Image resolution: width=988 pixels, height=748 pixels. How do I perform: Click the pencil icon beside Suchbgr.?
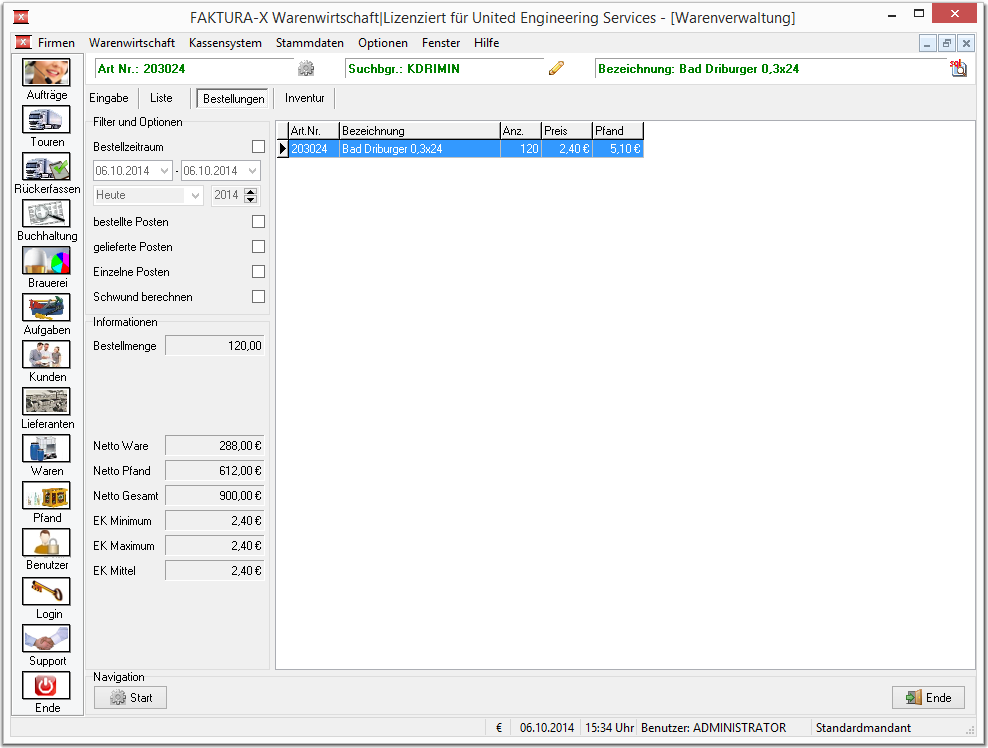556,68
